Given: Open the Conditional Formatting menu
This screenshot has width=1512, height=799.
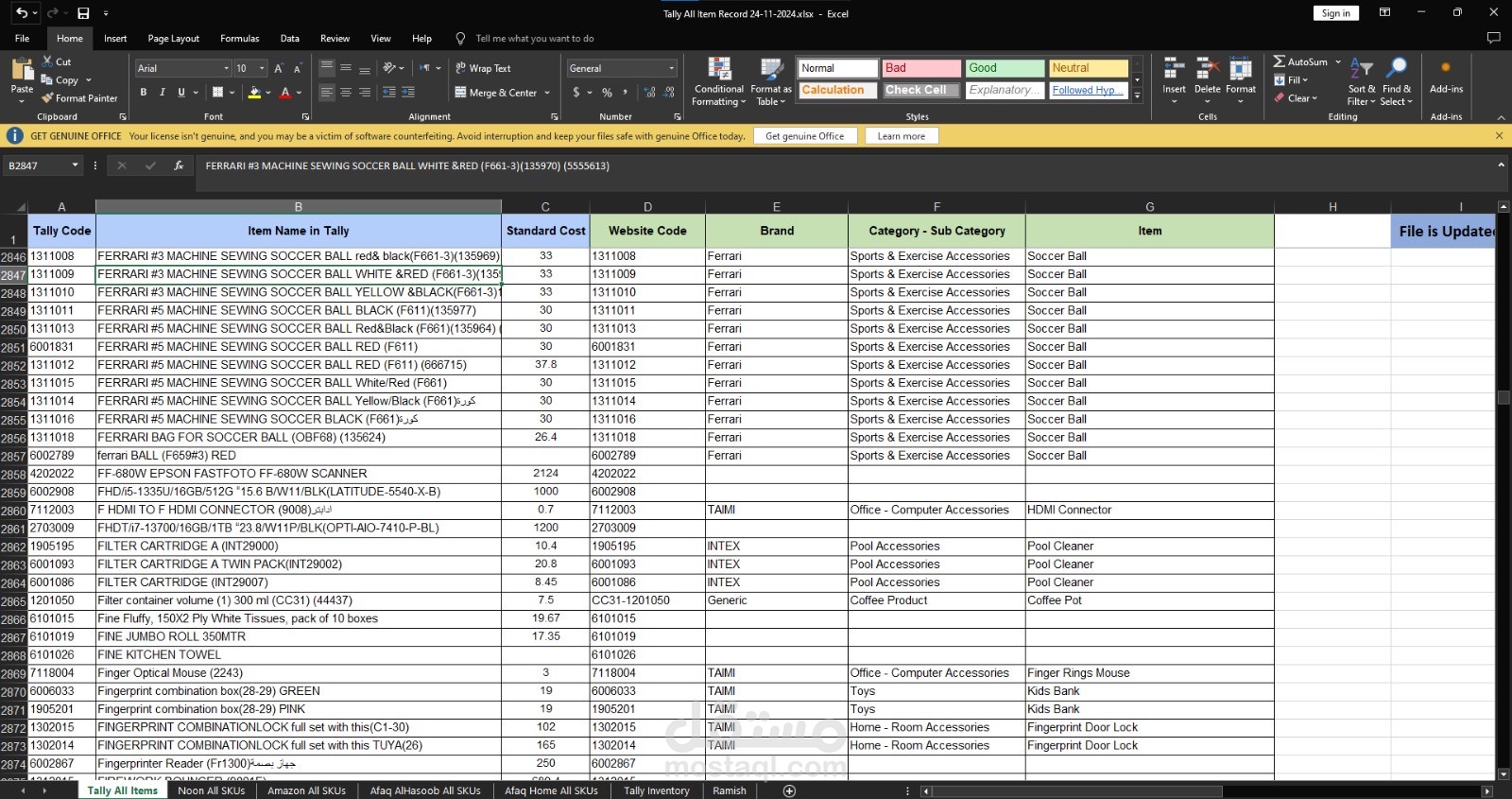Looking at the screenshot, I should (719, 81).
